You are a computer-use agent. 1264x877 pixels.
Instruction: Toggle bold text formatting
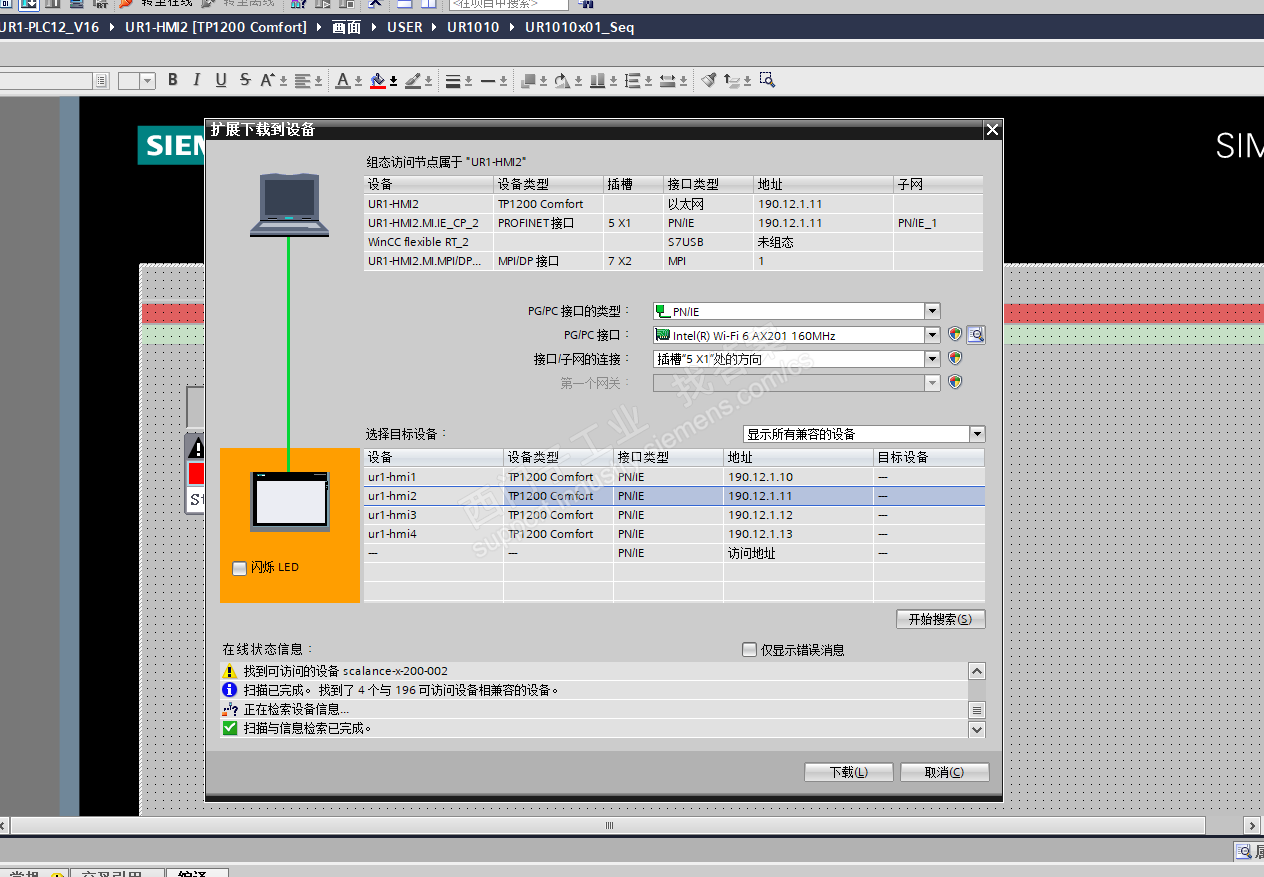click(x=173, y=80)
